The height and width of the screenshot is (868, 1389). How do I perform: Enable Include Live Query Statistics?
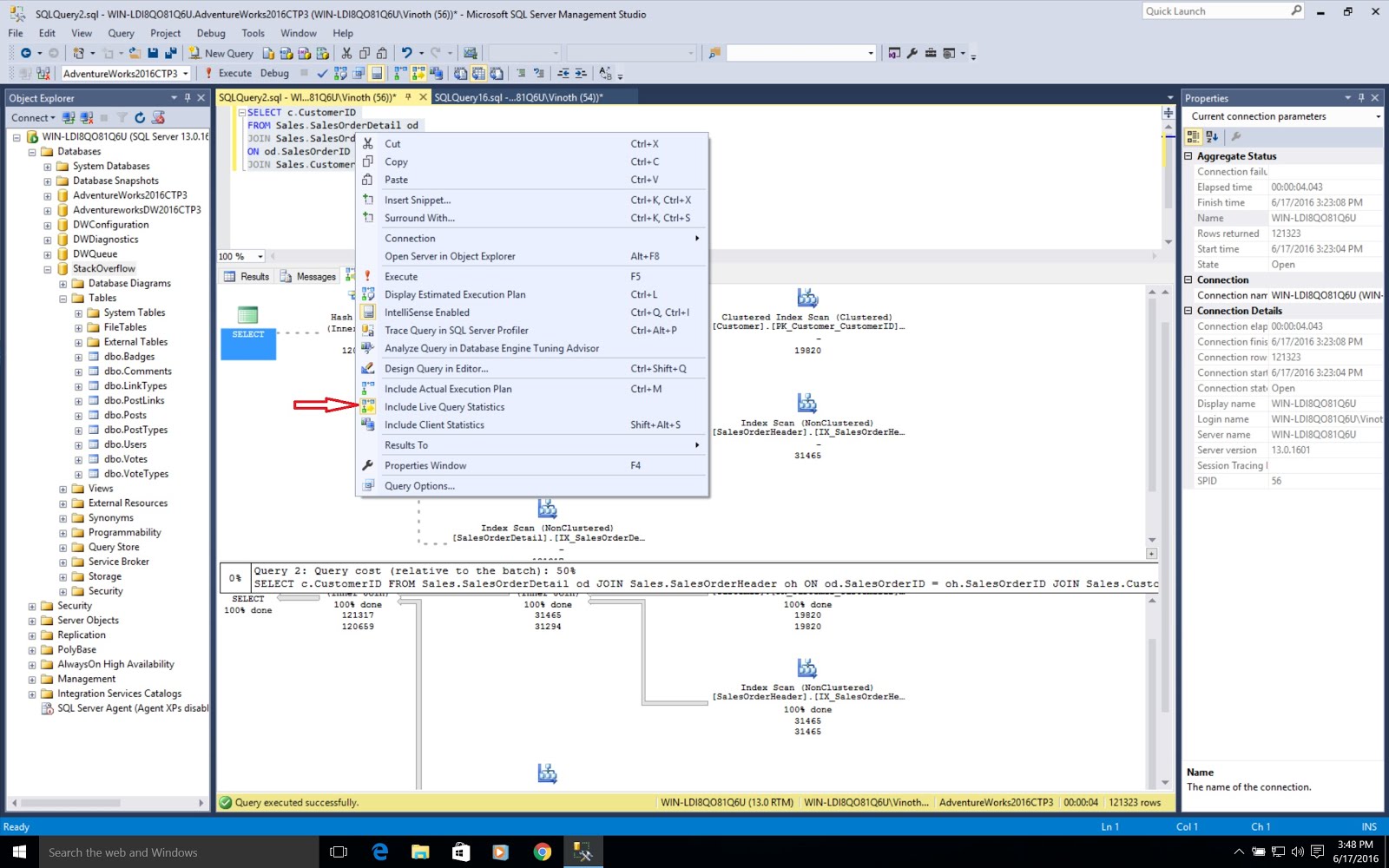[444, 406]
